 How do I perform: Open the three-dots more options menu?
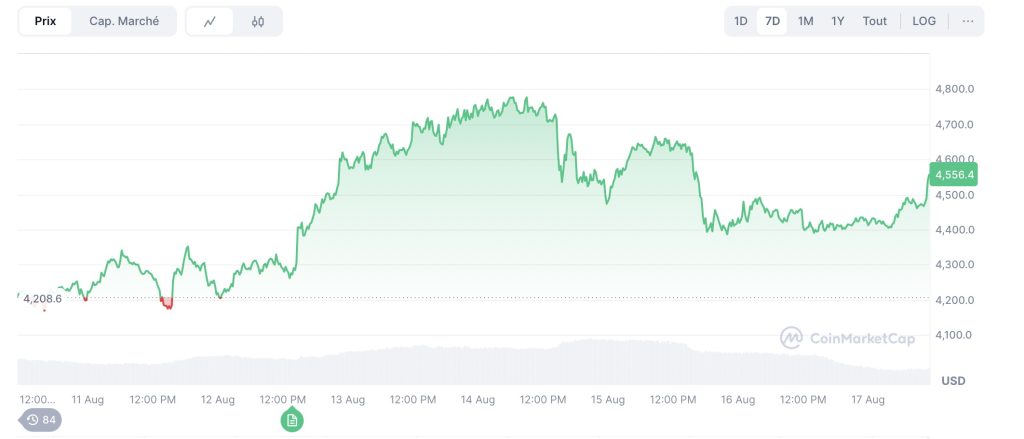pyautogui.click(x=967, y=21)
